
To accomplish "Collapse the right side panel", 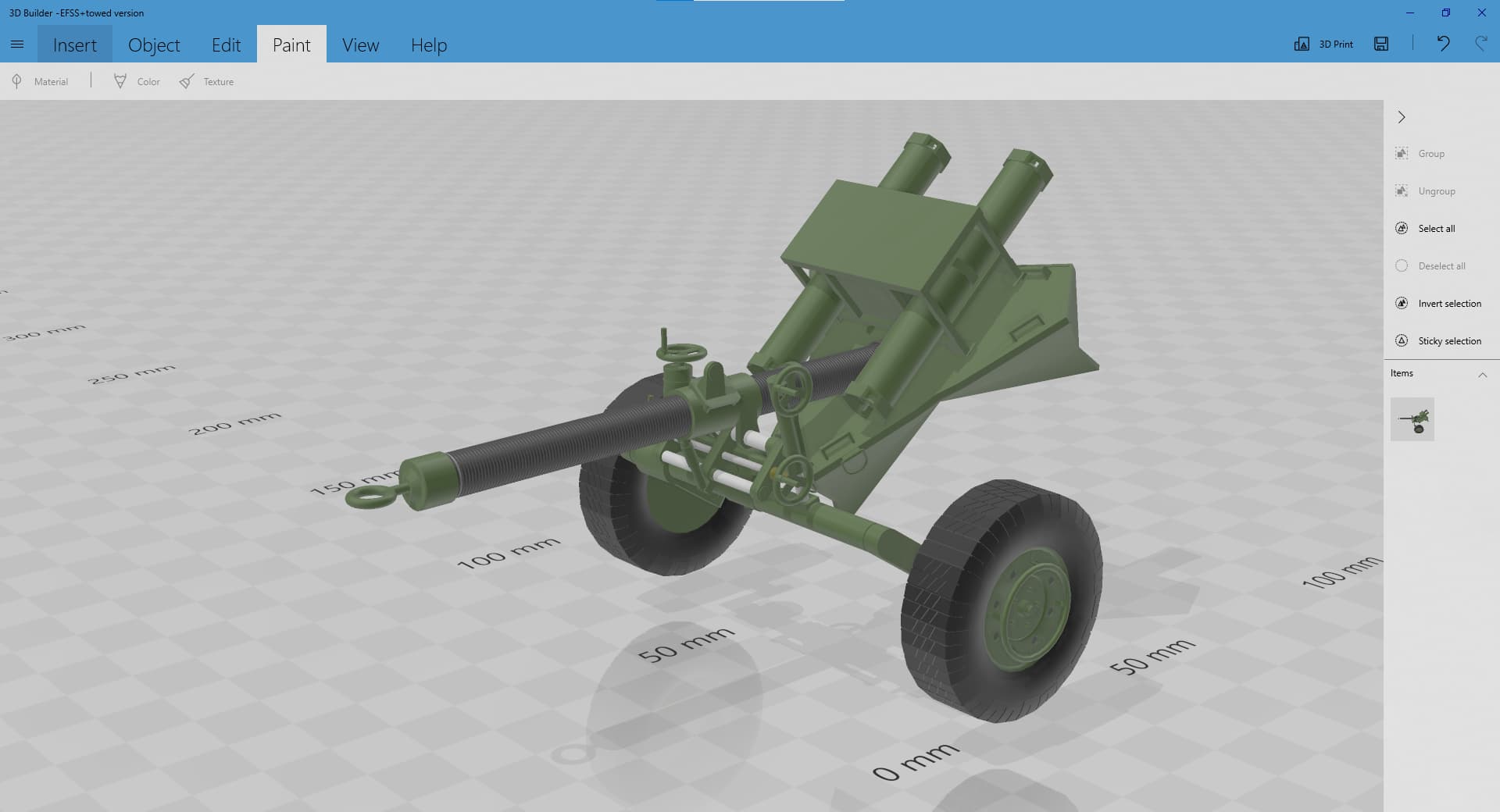I will tap(1402, 117).
